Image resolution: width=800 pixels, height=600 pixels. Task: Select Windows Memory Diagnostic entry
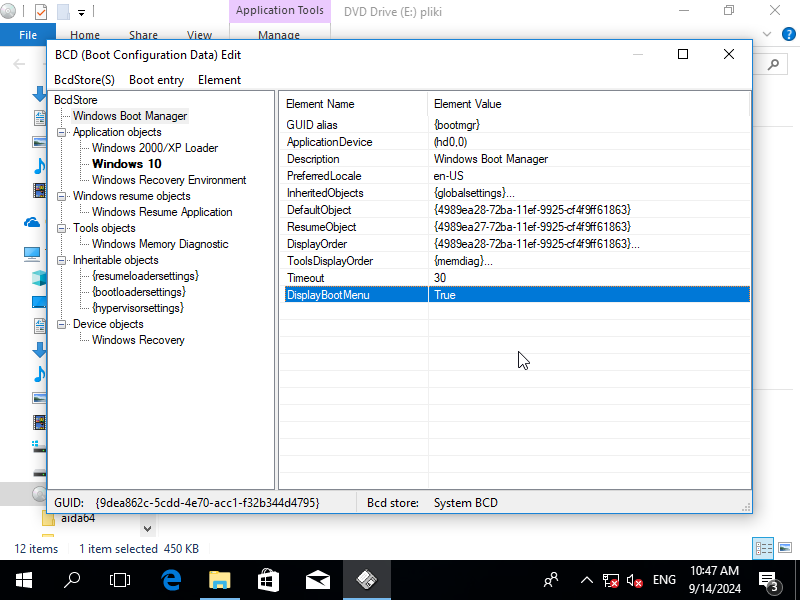(160, 244)
